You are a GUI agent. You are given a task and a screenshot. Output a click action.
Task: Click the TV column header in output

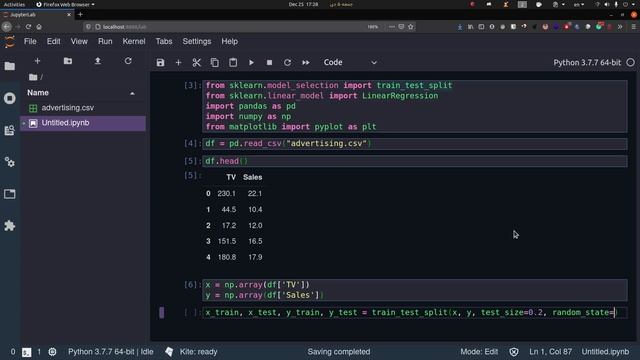click(231, 177)
